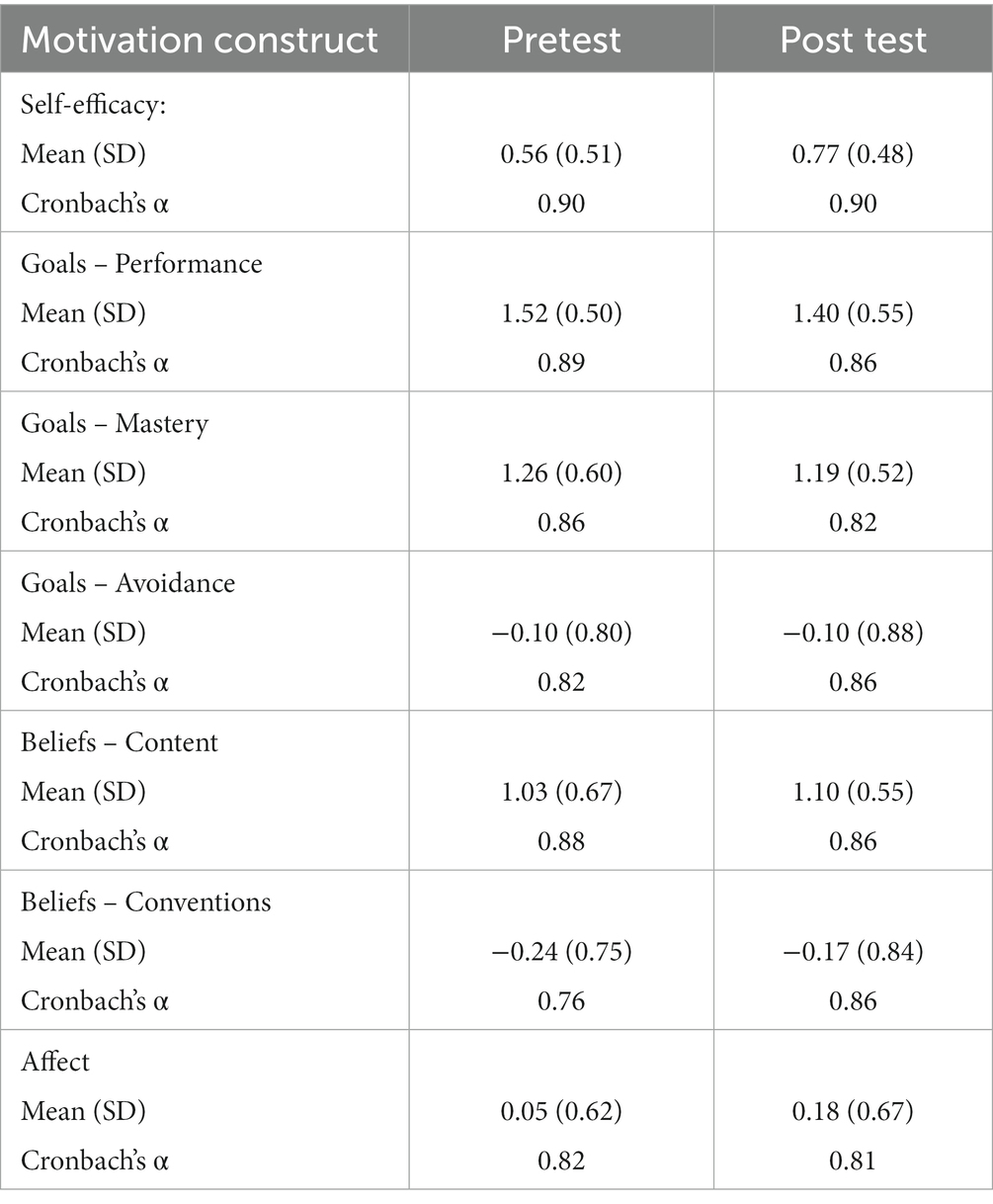Click Affect pretest Cronbach's alpha 0.82
993x1204 pixels.
click(561, 1160)
